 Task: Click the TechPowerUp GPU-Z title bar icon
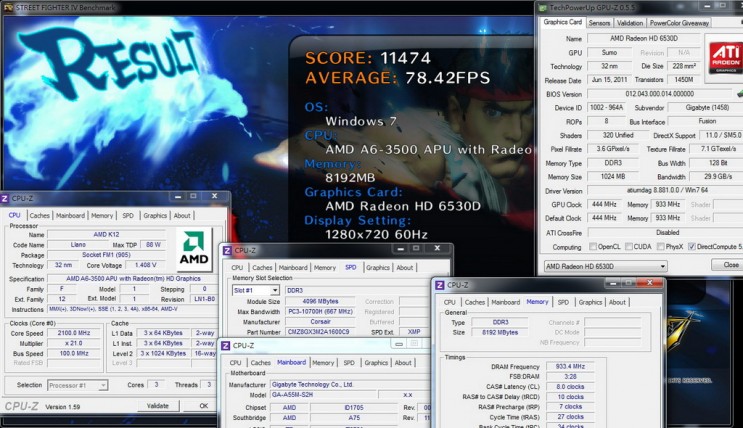coord(541,7)
